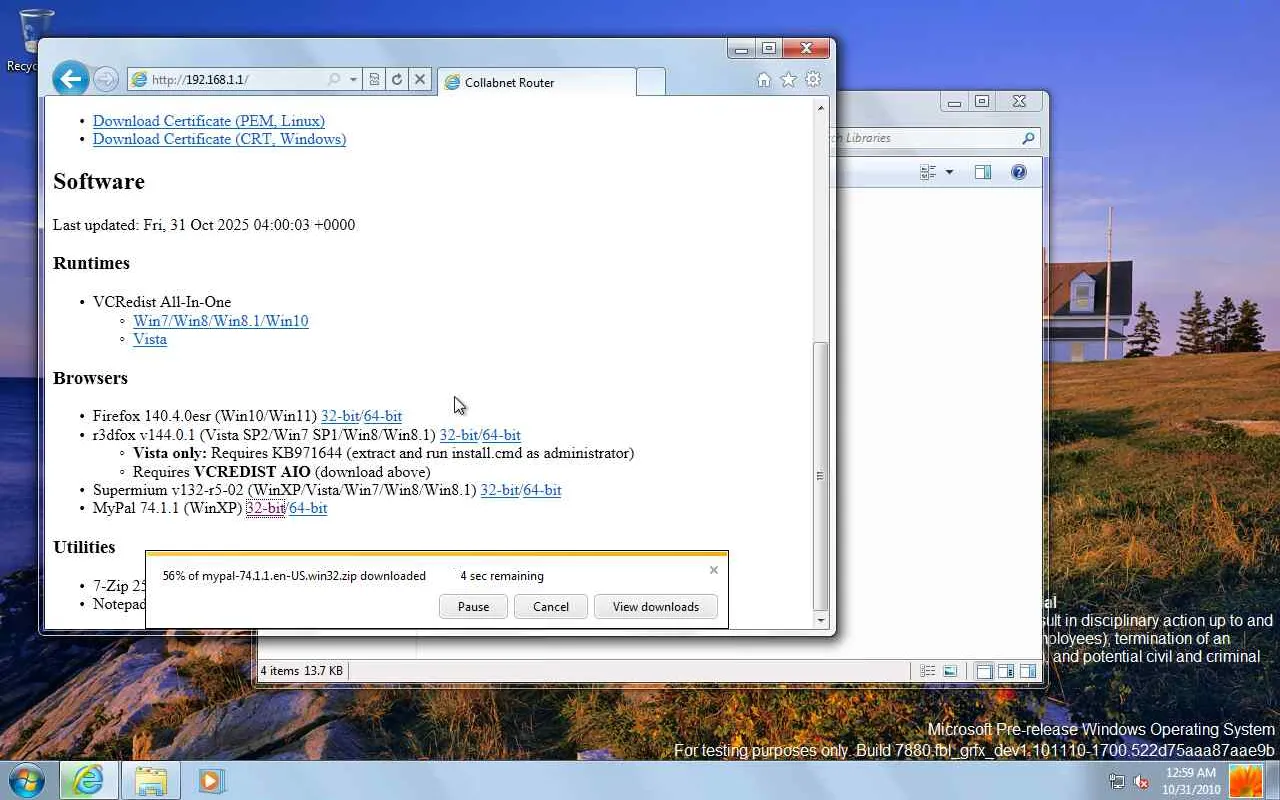The image size is (1280, 800).
Task: Cancel the mypal zip download
Action: click(x=551, y=607)
